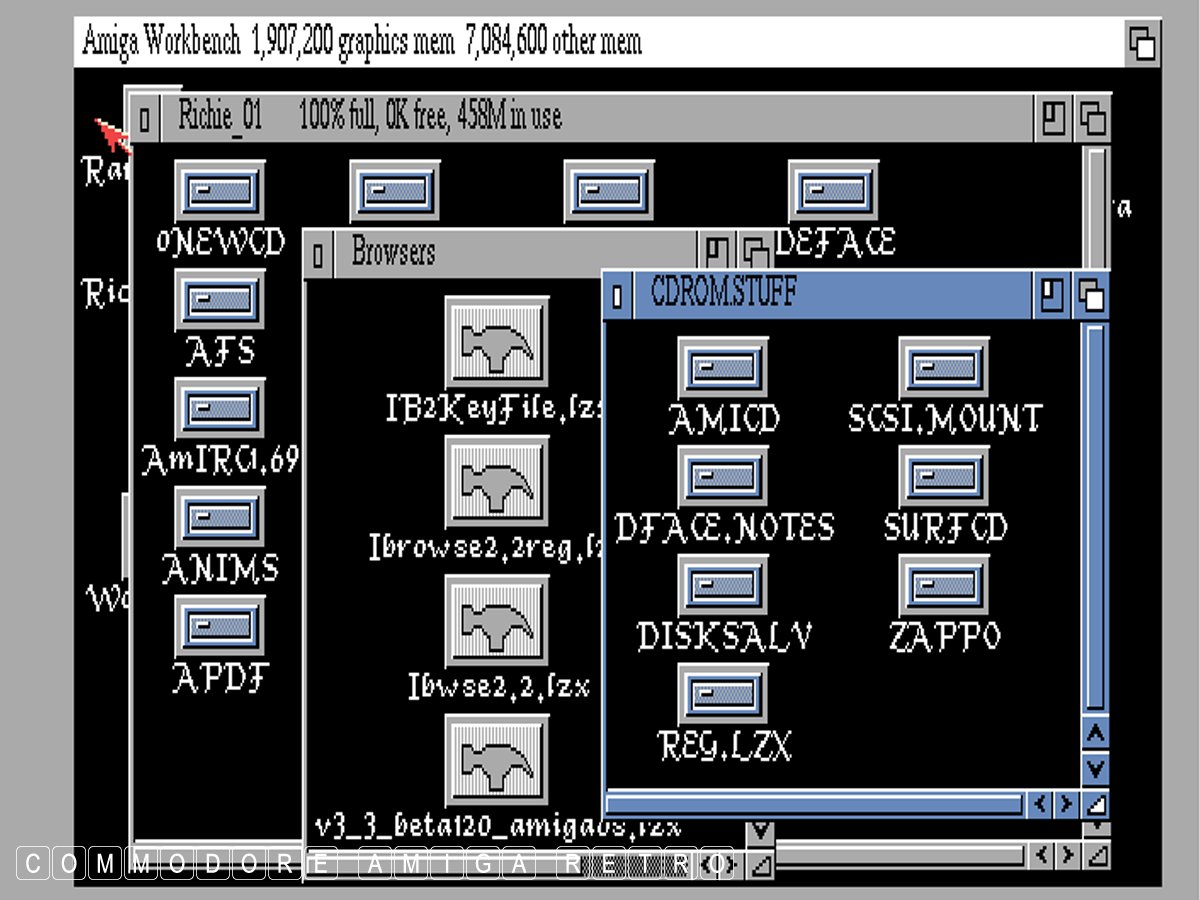Open the ANIMS drawer icon
This screenshot has height=900, width=1200.
[x=220, y=518]
